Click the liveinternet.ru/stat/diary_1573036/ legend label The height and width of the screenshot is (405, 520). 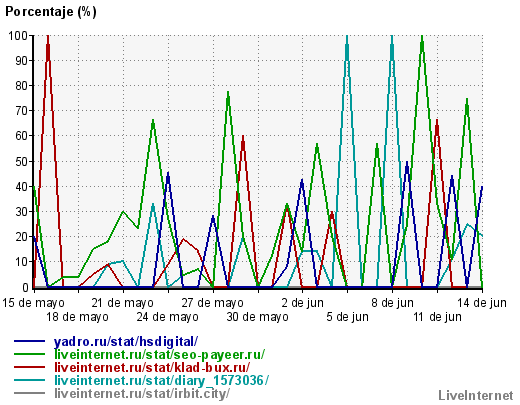(x=161, y=380)
